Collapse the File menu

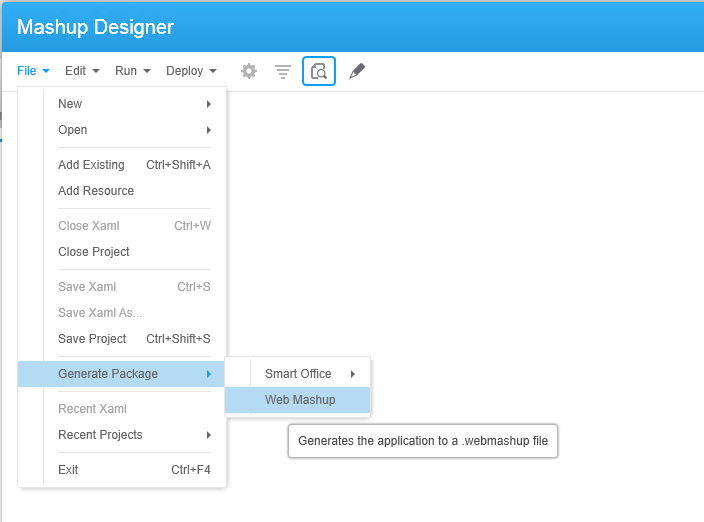tap(33, 71)
